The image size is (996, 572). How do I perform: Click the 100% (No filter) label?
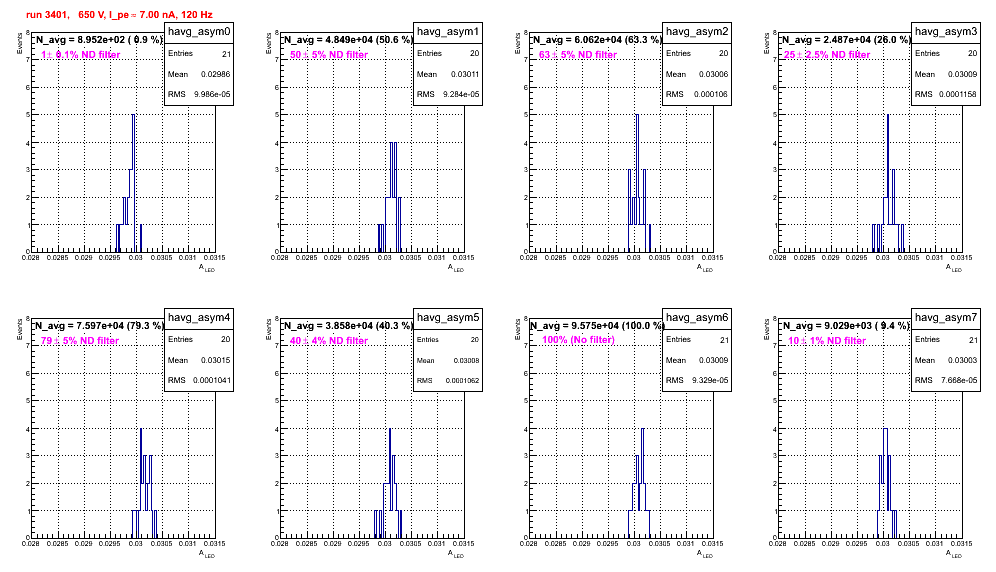(579, 340)
